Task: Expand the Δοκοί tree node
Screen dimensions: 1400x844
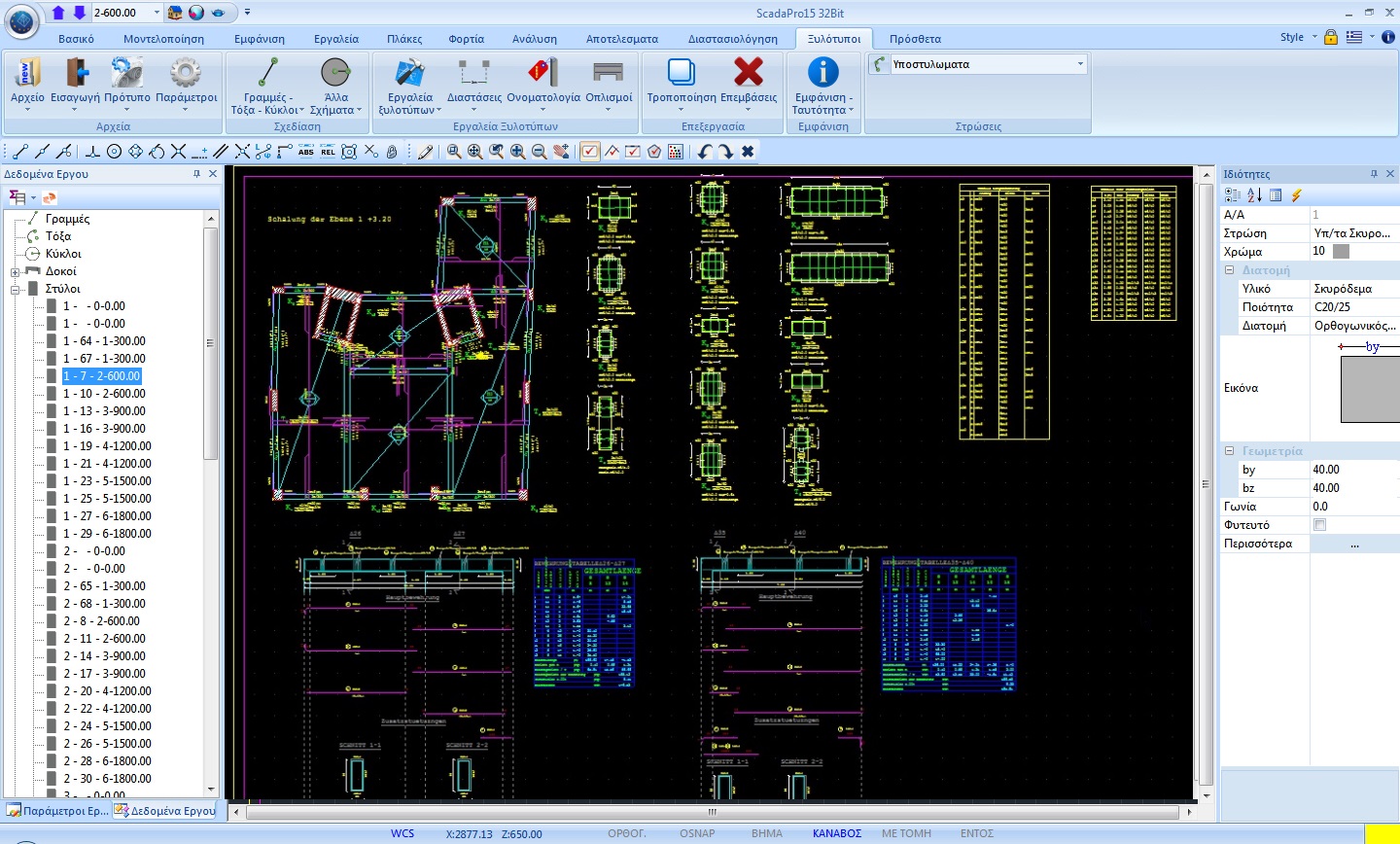Action: [x=16, y=272]
